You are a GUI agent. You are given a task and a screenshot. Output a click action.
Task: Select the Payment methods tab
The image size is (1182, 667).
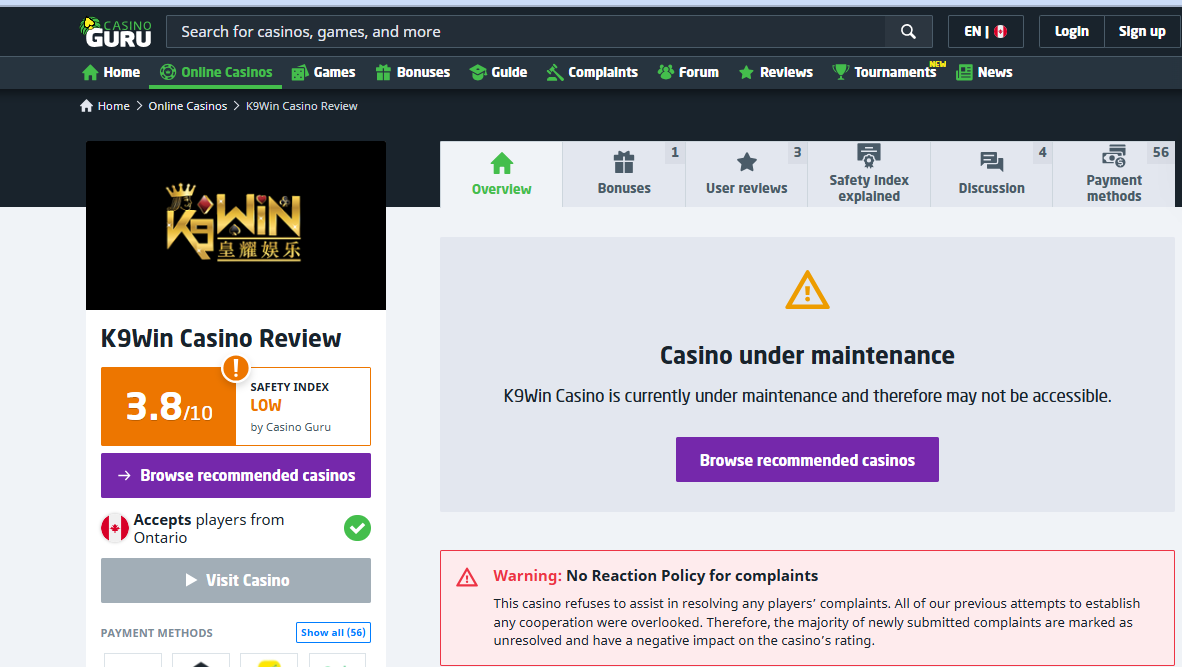pyautogui.click(x=1113, y=174)
